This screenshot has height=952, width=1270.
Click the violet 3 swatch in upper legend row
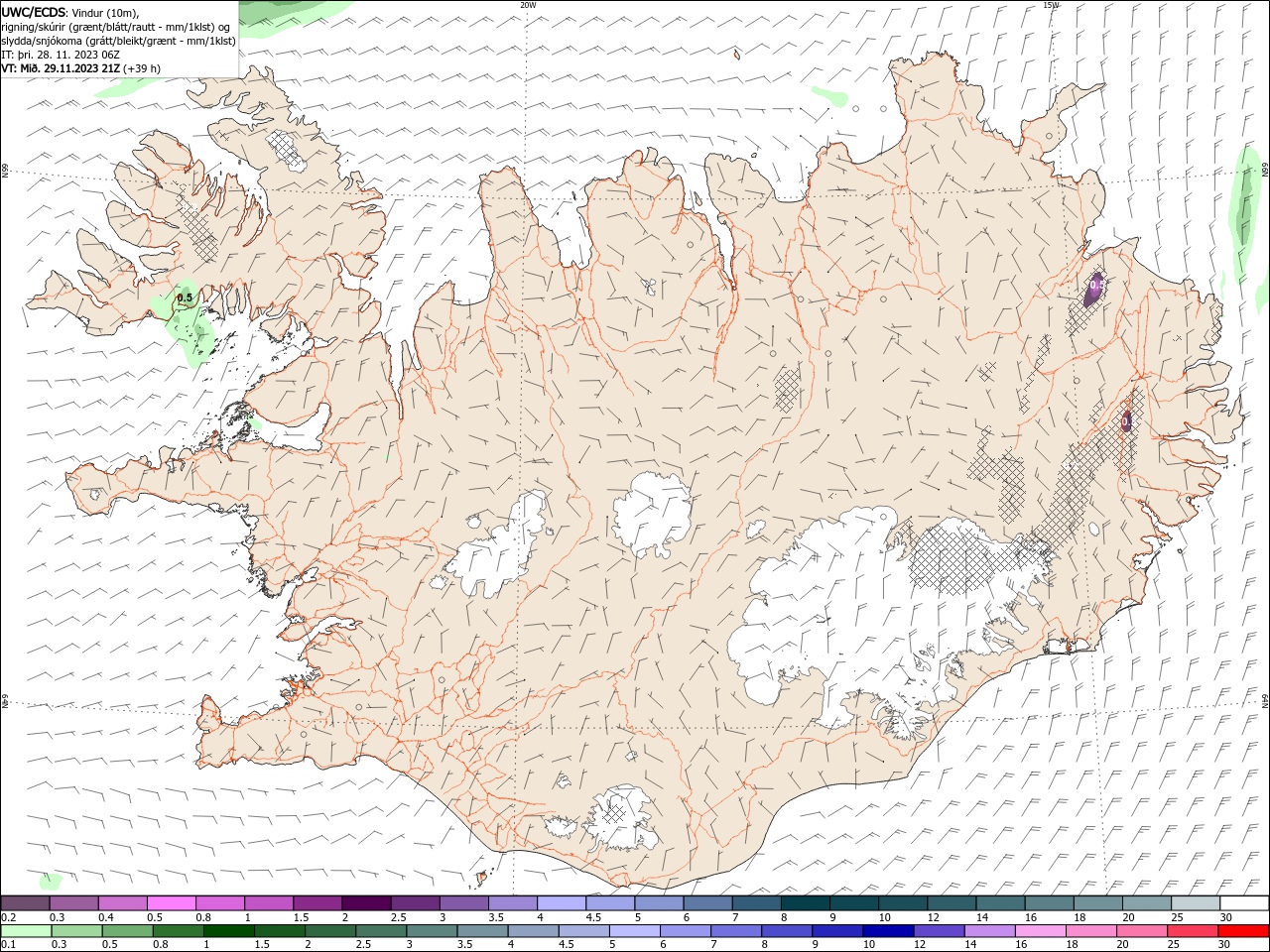(463, 903)
